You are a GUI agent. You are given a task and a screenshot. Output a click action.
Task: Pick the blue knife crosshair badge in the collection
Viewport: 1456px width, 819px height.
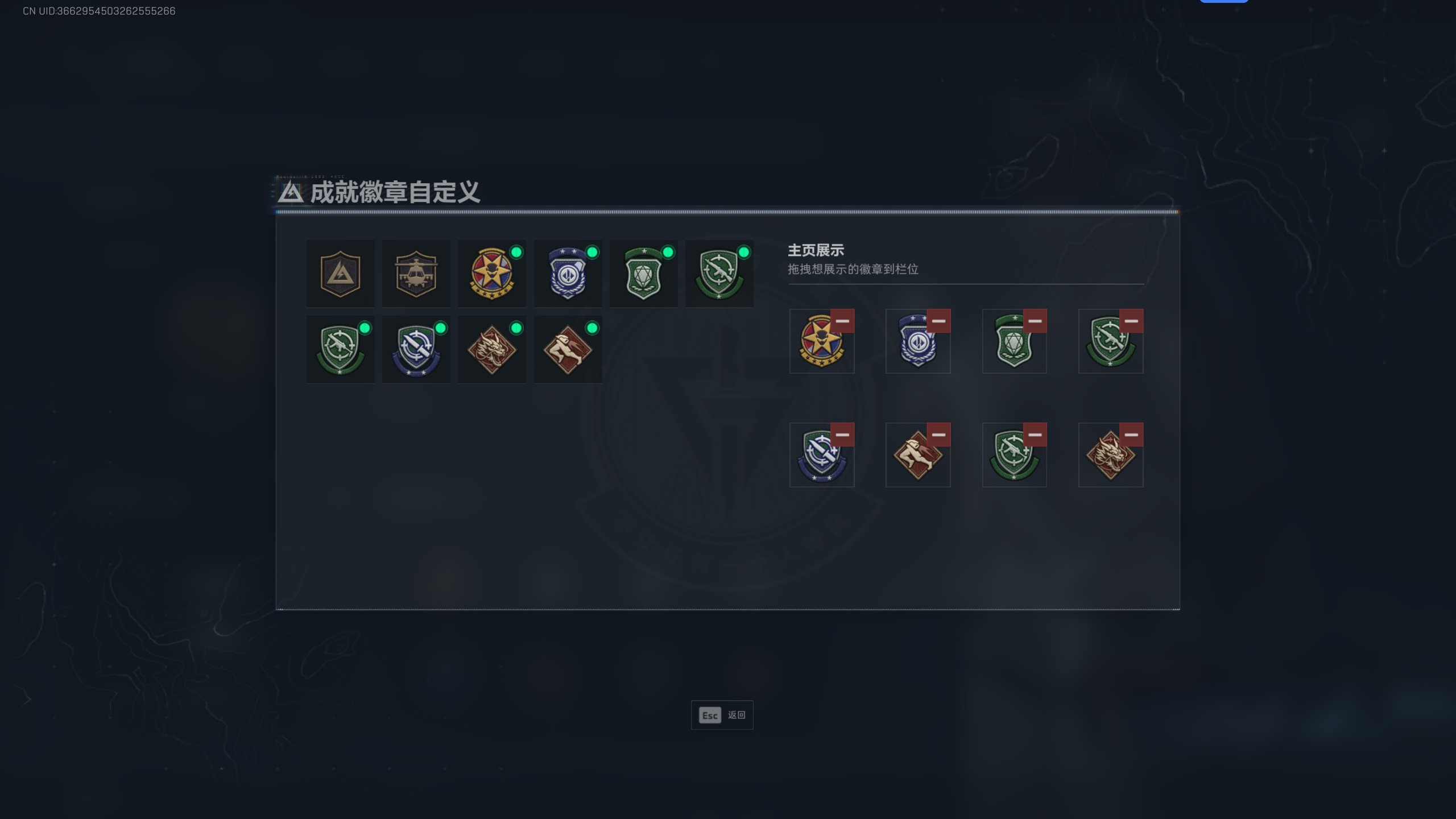[x=416, y=349]
